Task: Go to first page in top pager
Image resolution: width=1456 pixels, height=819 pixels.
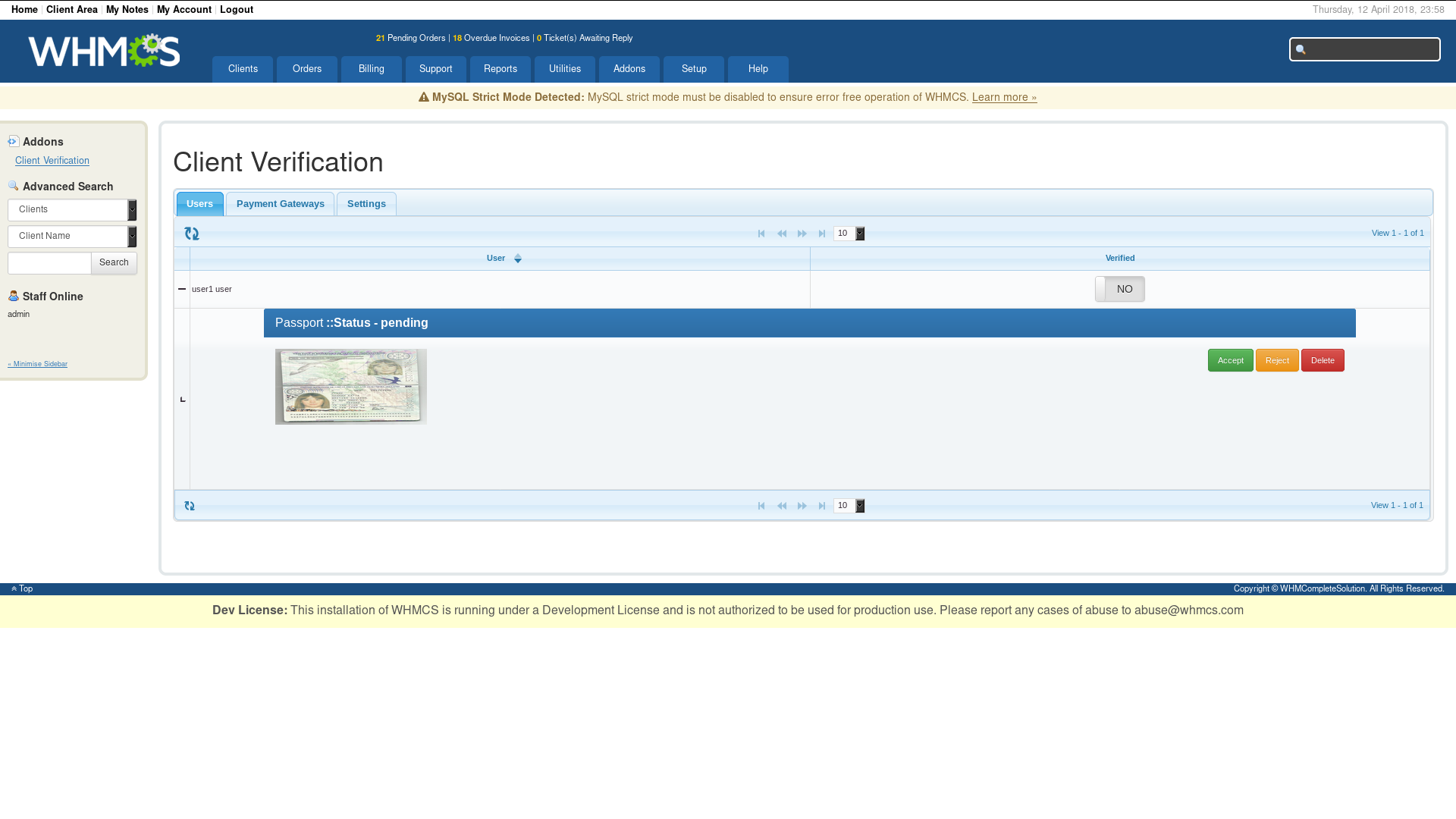Action: coord(761,234)
